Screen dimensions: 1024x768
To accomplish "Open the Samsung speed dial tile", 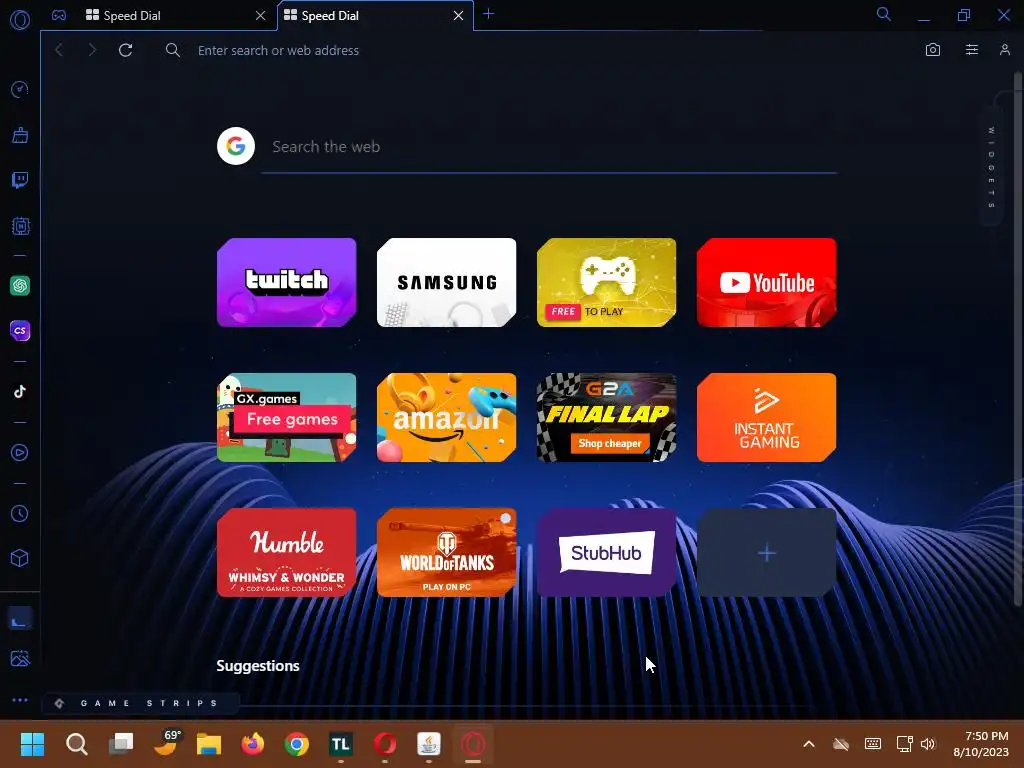I will pyautogui.click(x=447, y=282).
